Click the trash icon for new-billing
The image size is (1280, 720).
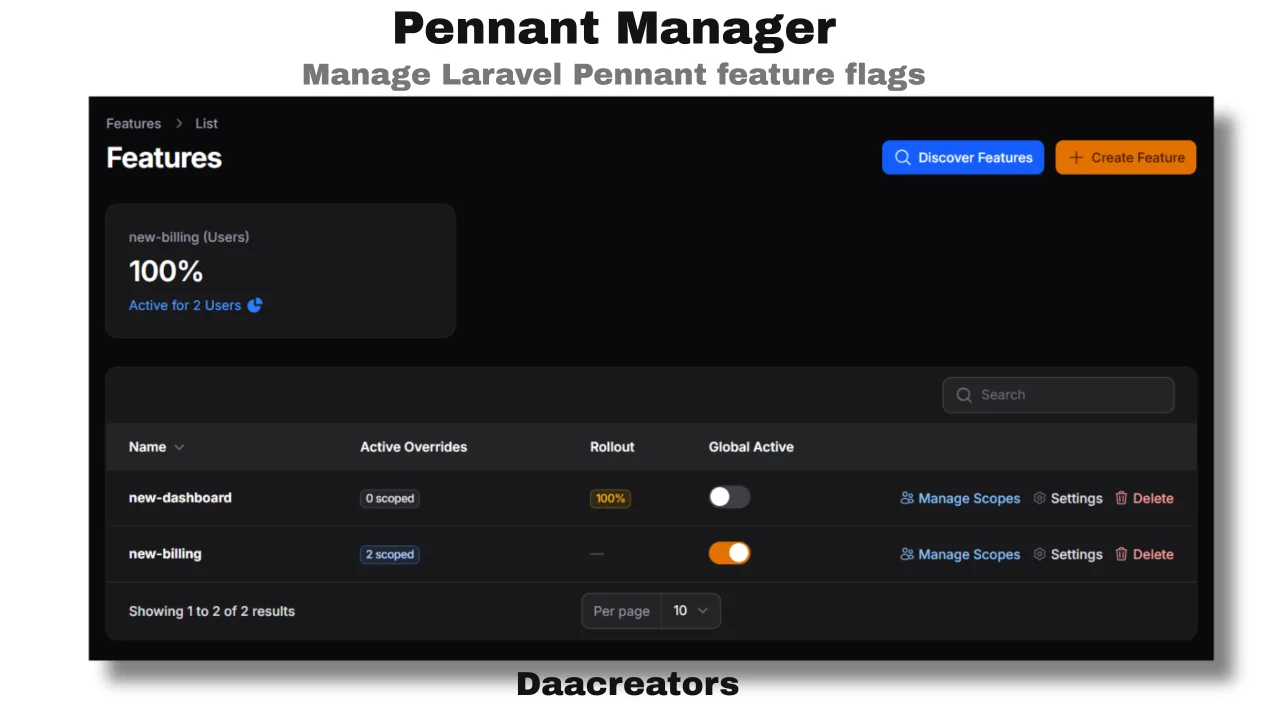[1121, 554]
